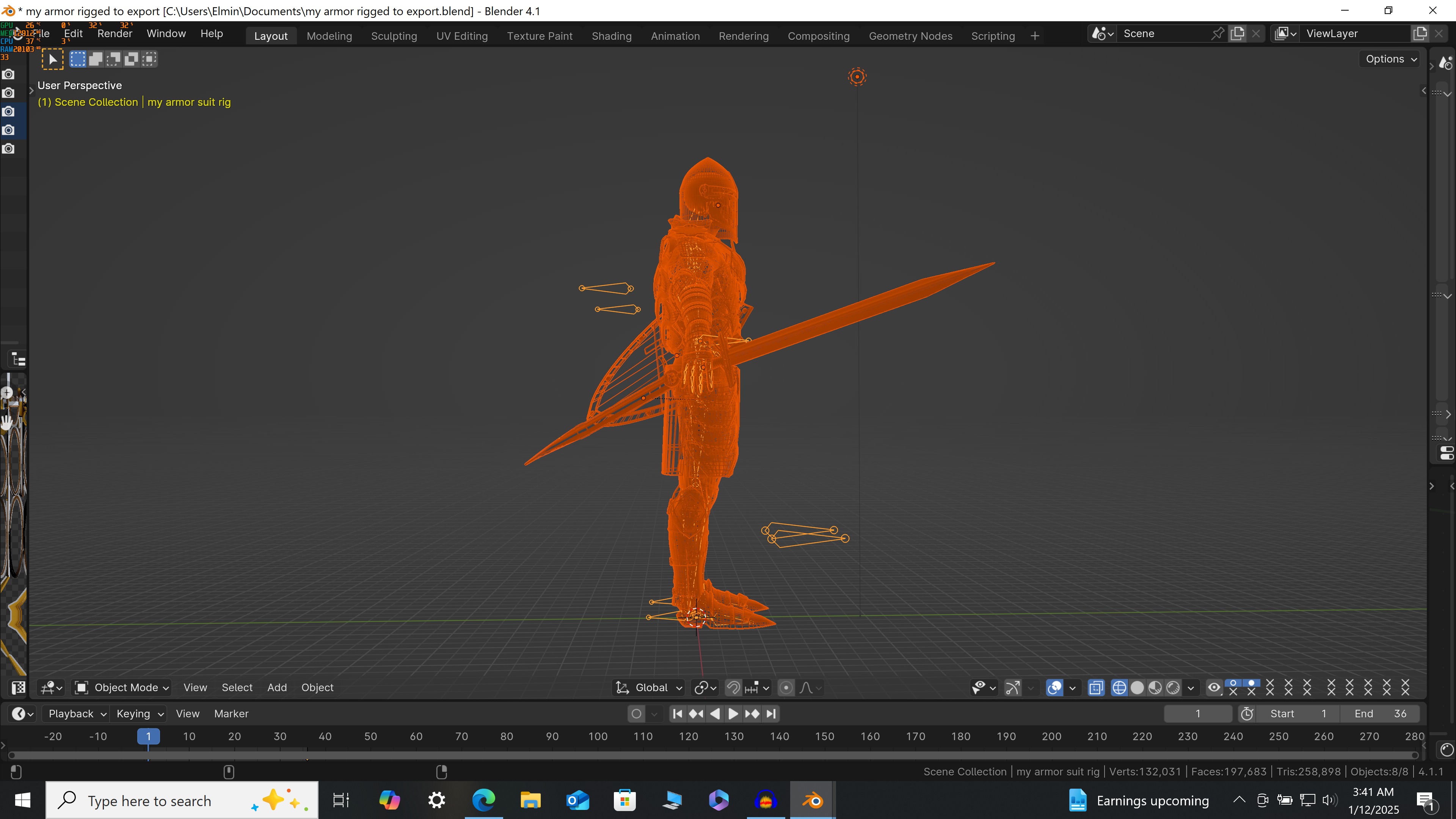
Task: Switch to the UV Editing workspace tab
Action: point(462,36)
